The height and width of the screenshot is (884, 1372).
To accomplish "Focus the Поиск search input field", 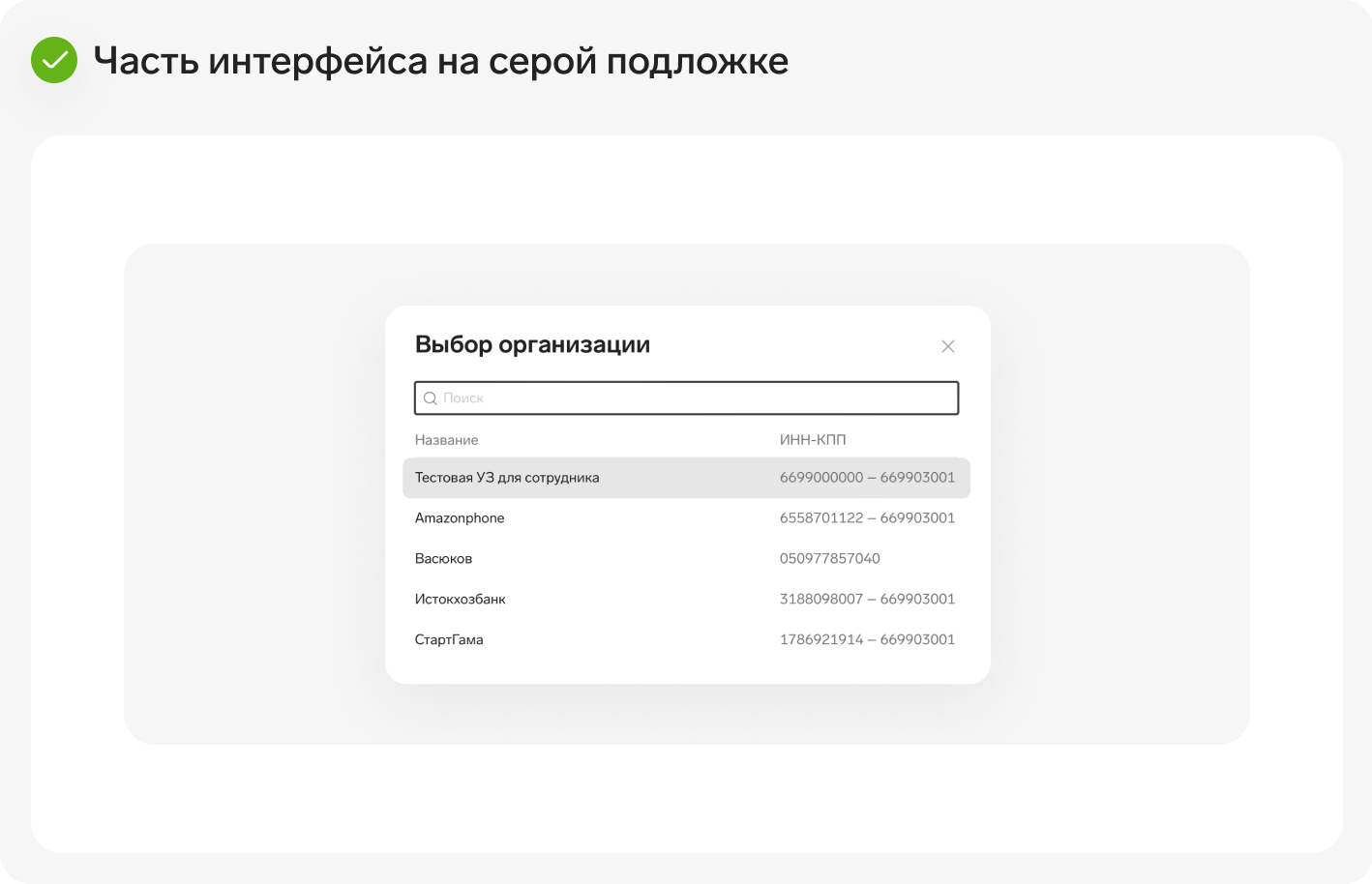I will pyautogui.click(x=687, y=398).
